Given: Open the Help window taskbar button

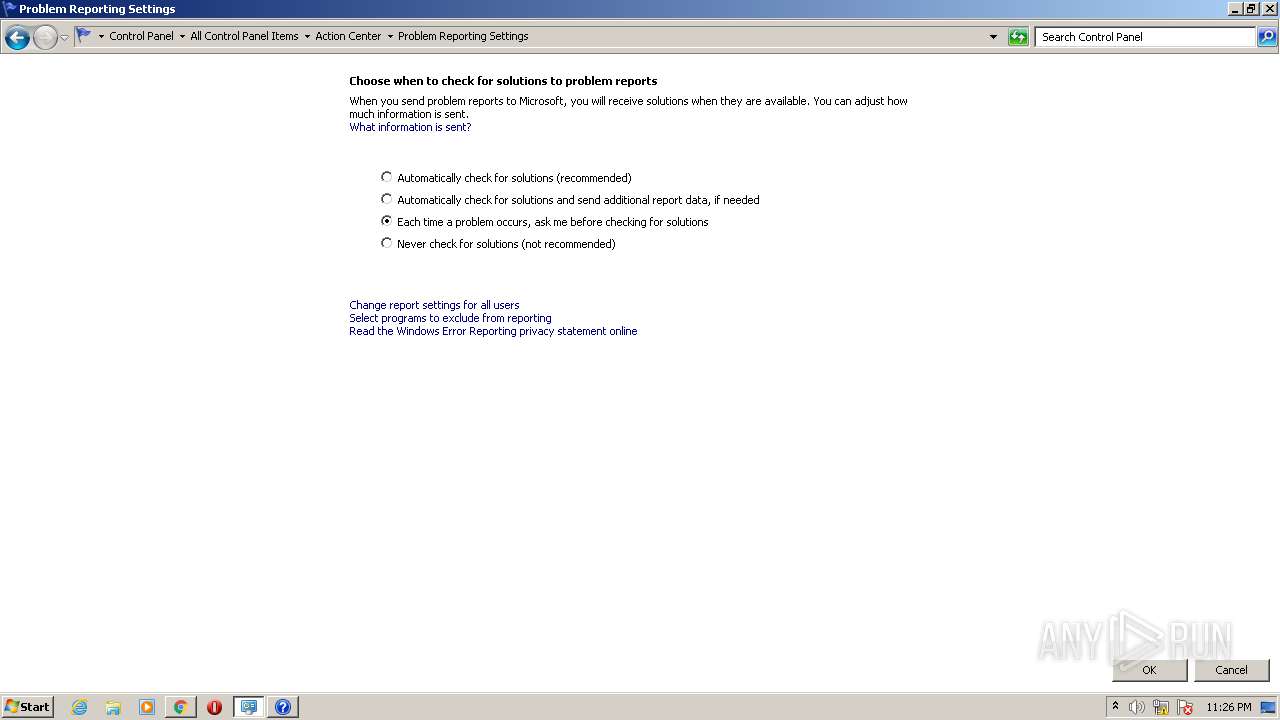Looking at the screenshot, I should point(282,707).
